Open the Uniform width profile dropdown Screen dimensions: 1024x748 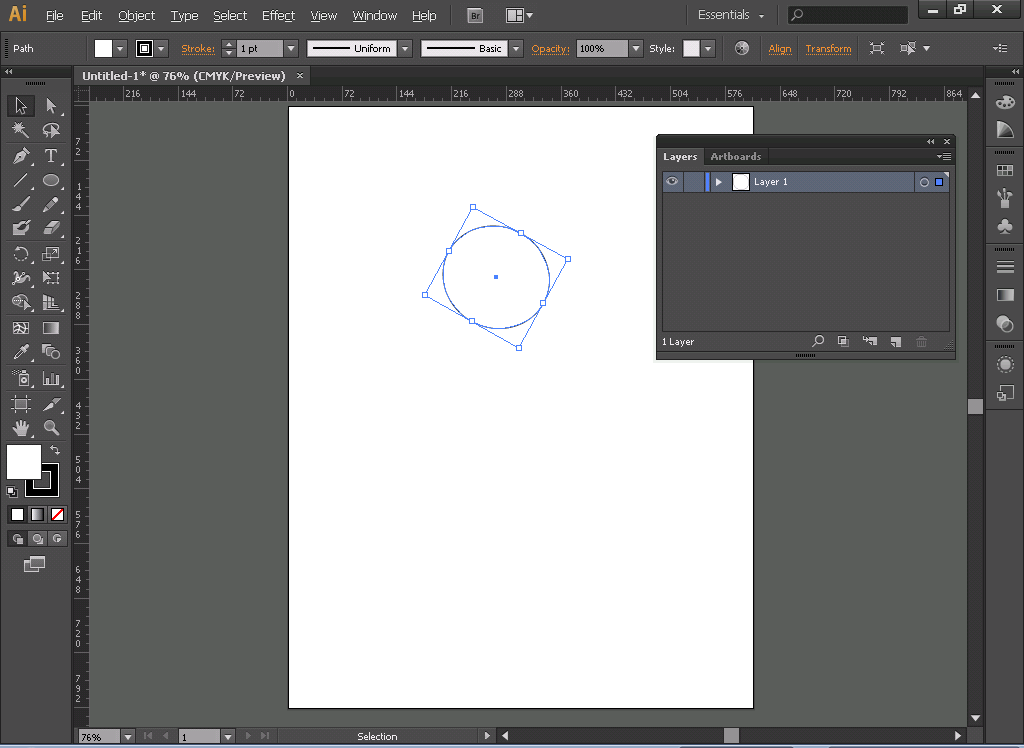(405, 48)
